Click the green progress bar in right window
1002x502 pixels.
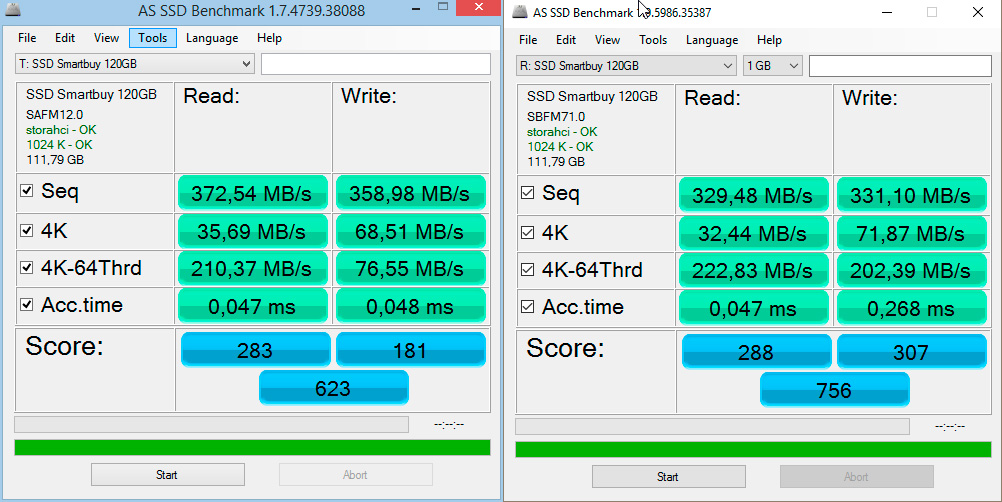[753, 449]
